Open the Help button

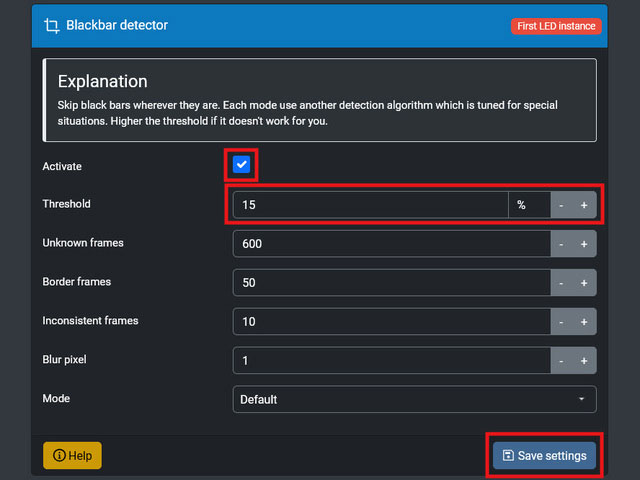point(72,456)
